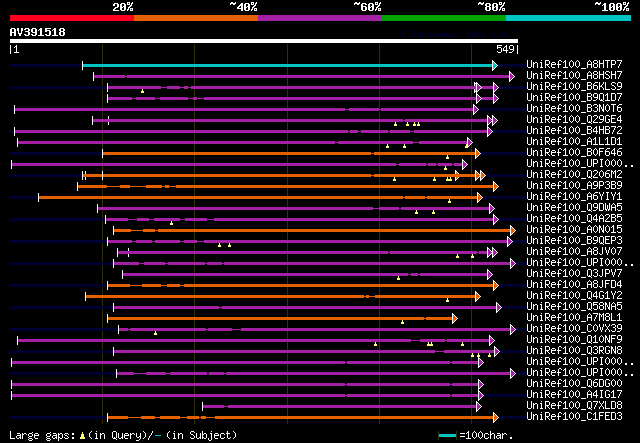Select the UniRef100_A6YIY1 label
Viewport: 640px width, 443px height.
(574, 197)
